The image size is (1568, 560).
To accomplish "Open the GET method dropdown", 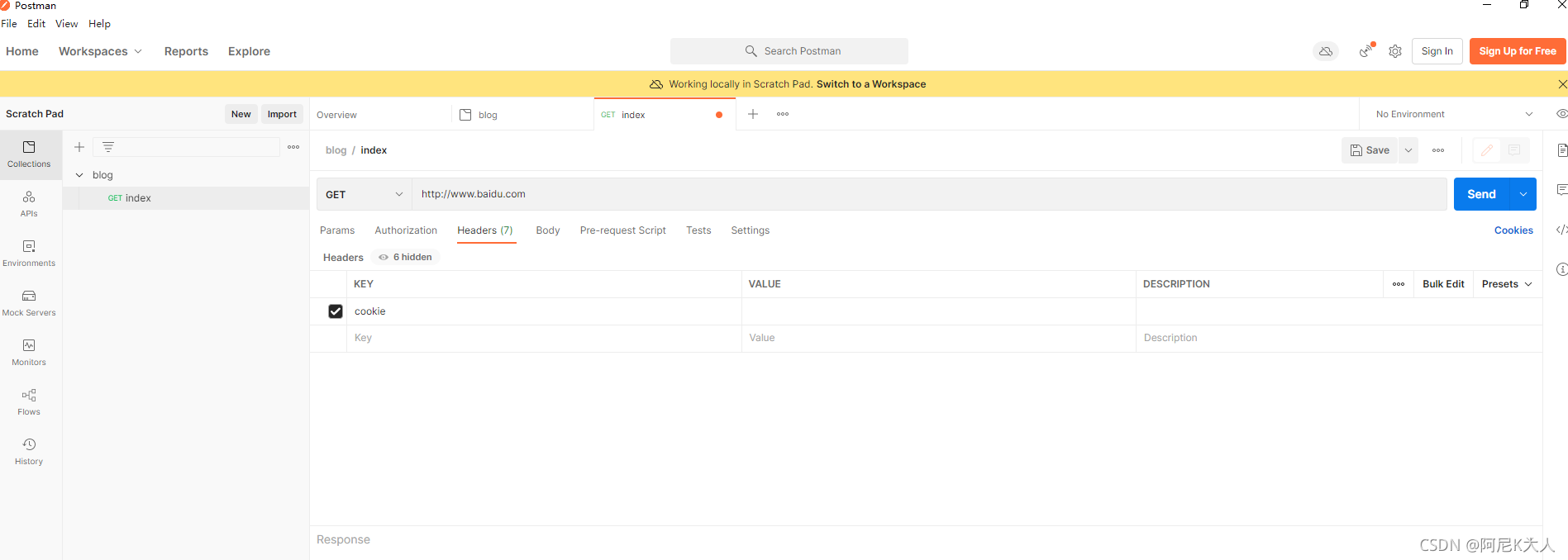I will [365, 194].
